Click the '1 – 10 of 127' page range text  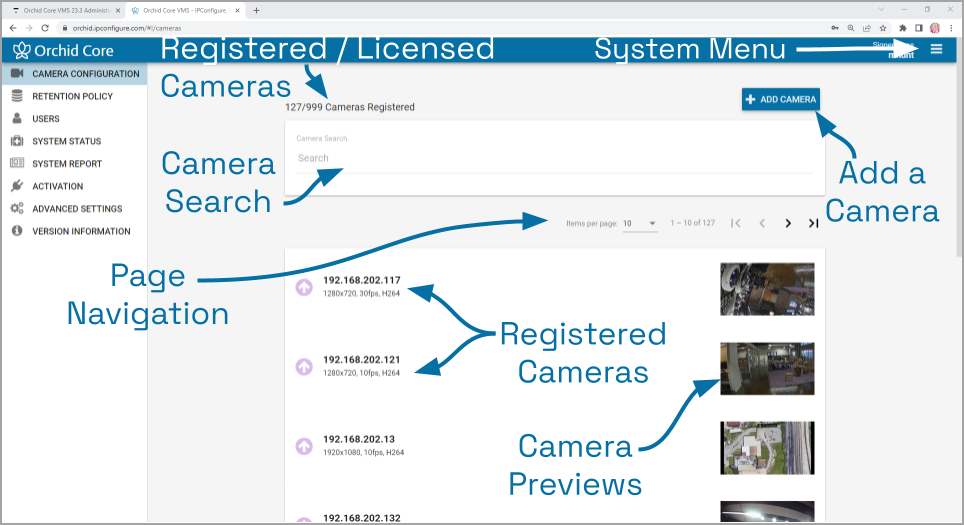692,223
